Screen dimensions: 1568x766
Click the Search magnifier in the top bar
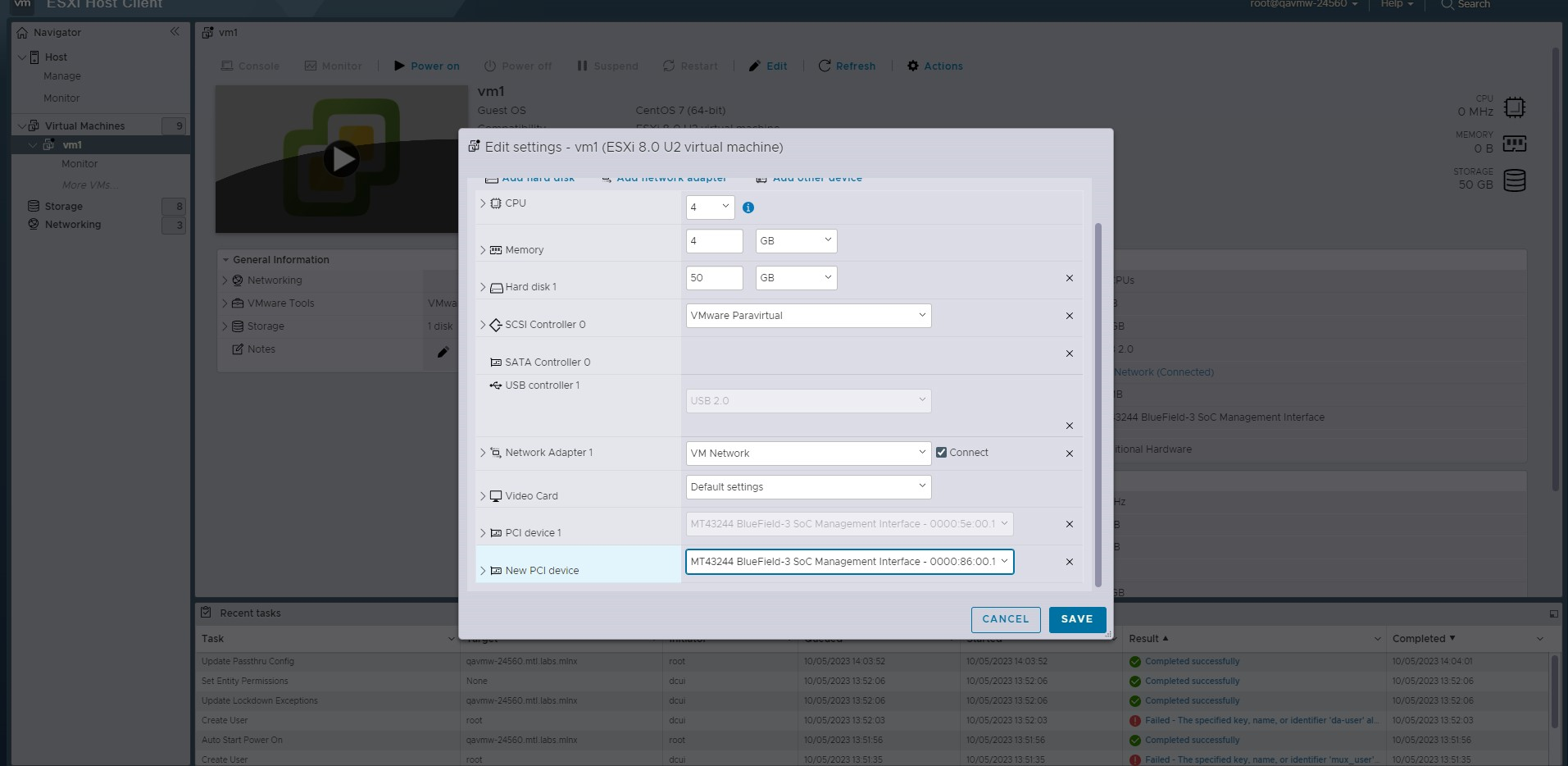coord(1448,4)
